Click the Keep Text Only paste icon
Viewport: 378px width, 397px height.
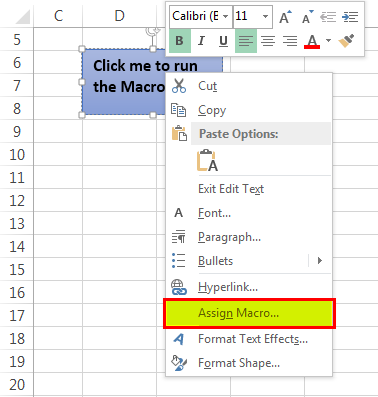coord(207,160)
